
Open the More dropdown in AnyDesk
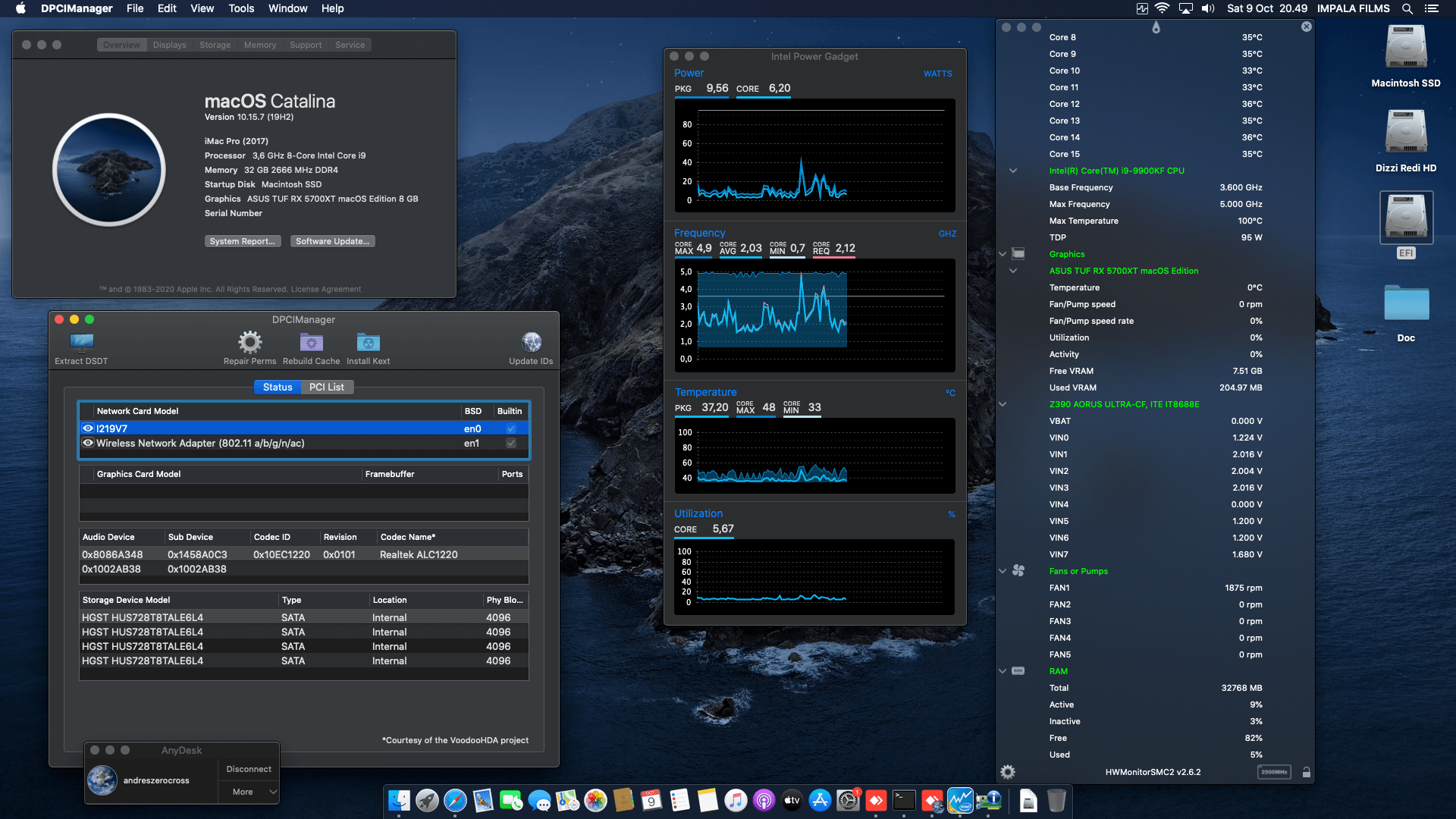(x=249, y=792)
